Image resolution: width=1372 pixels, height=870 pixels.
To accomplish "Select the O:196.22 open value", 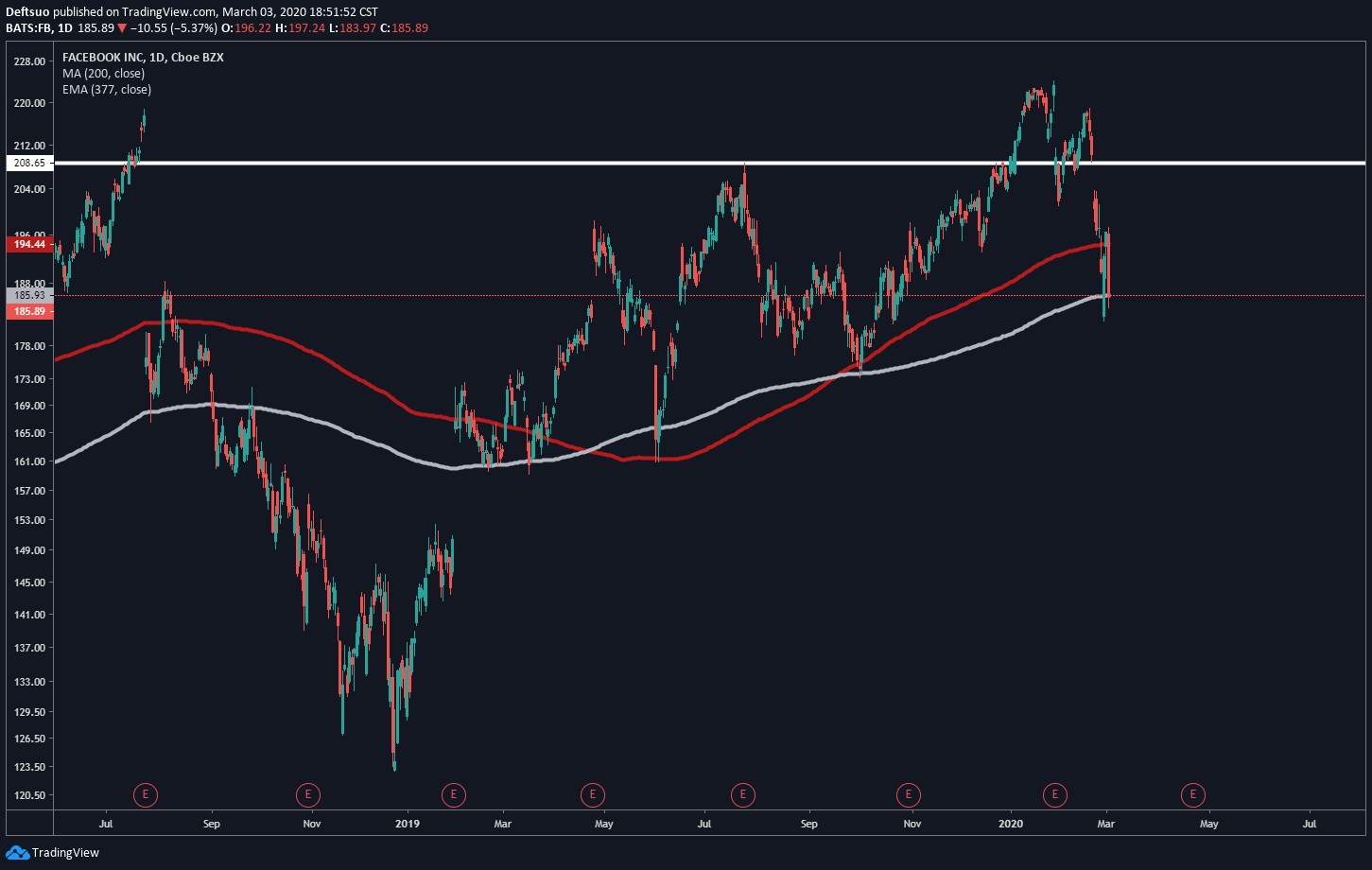I will [x=247, y=28].
